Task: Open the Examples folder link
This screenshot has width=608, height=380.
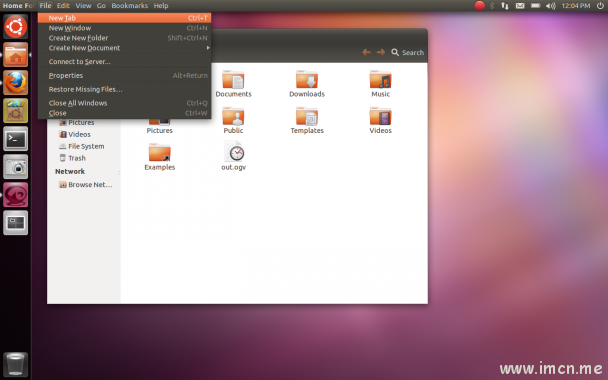Action: pyautogui.click(x=159, y=157)
